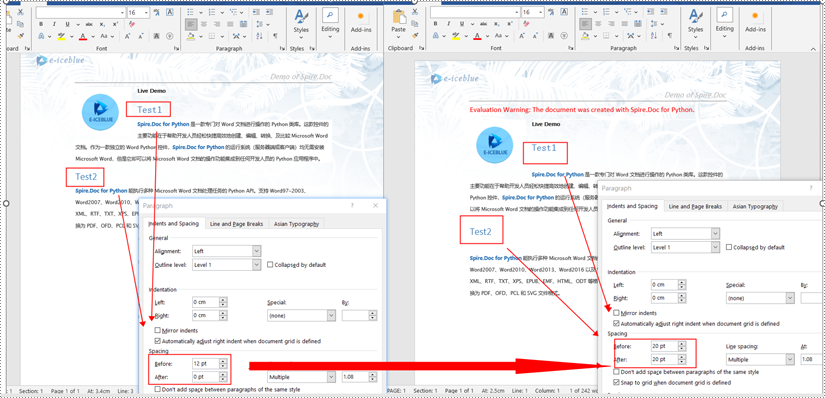Open Add-ins in the right window
The image size is (825, 398).
coord(755,22)
